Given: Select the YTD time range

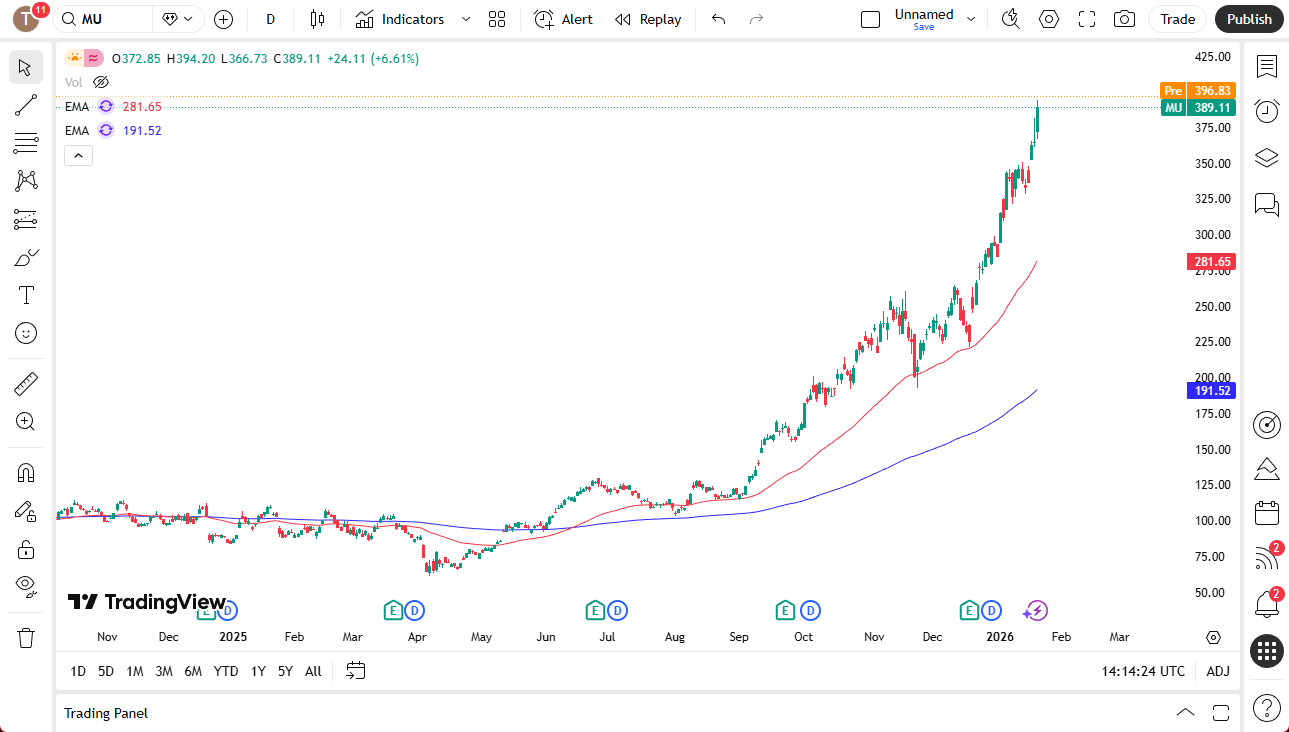Looking at the screenshot, I should click(226, 671).
